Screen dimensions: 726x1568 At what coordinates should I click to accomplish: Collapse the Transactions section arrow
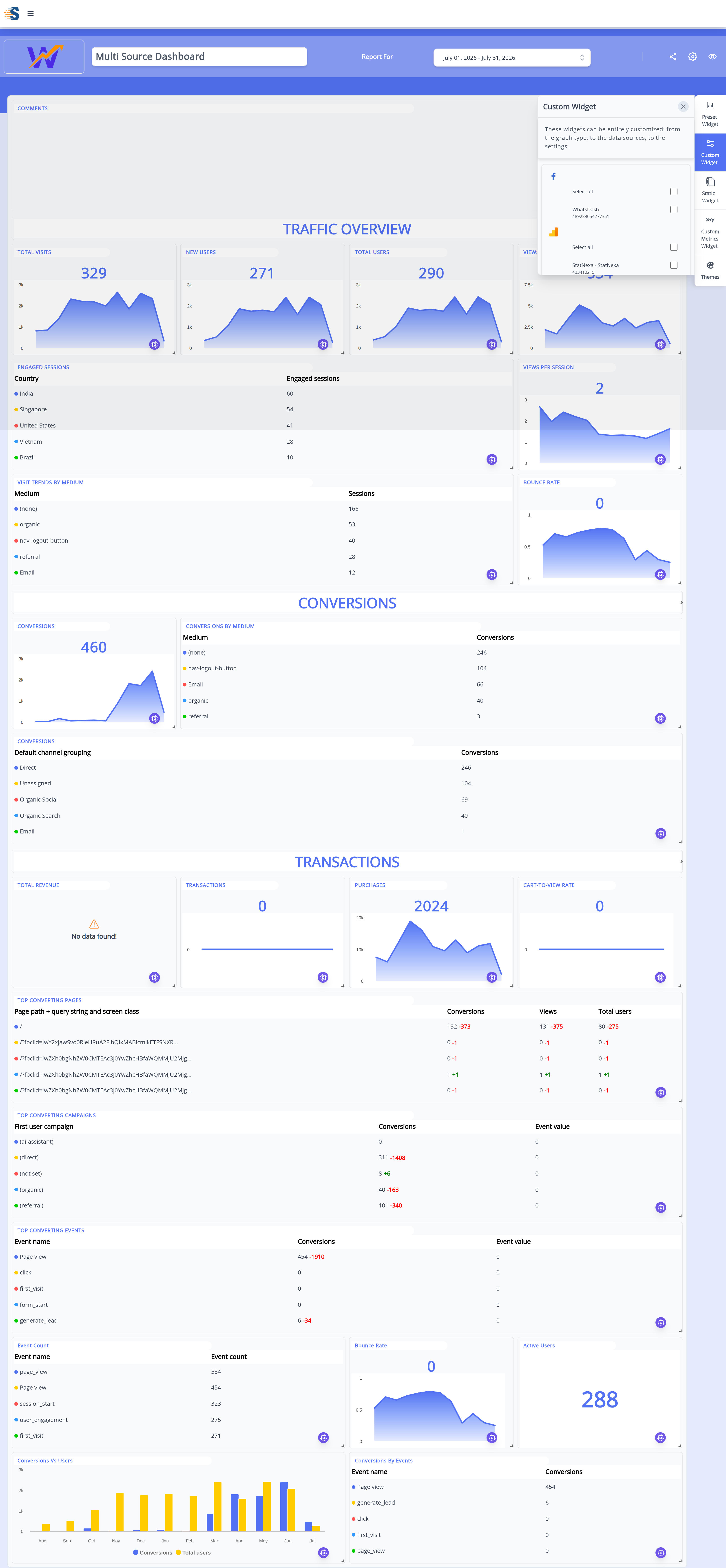681,861
